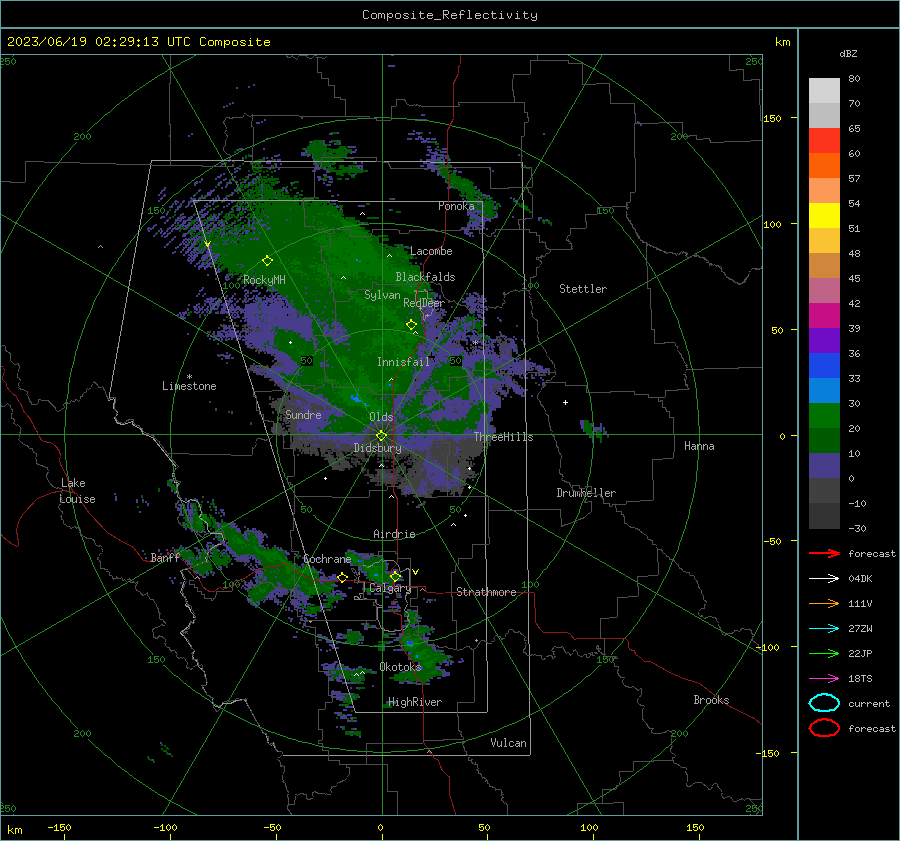Image resolution: width=900 pixels, height=841 pixels.
Task: Click the Airdrie label on the map
Action: point(394,534)
